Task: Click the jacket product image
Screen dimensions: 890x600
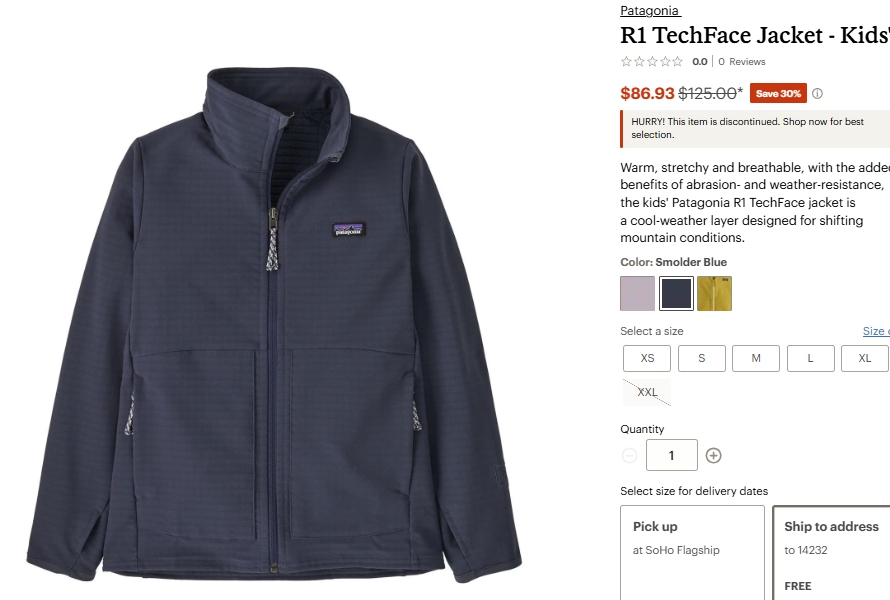Action: (x=274, y=324)
